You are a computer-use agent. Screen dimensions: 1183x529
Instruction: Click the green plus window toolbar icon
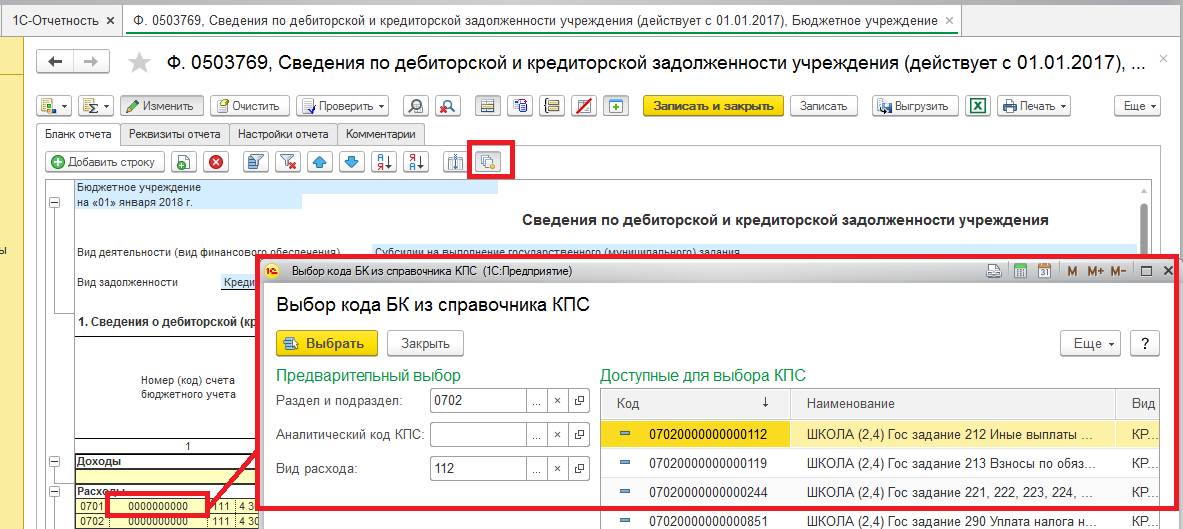click(x=616, y=106)
